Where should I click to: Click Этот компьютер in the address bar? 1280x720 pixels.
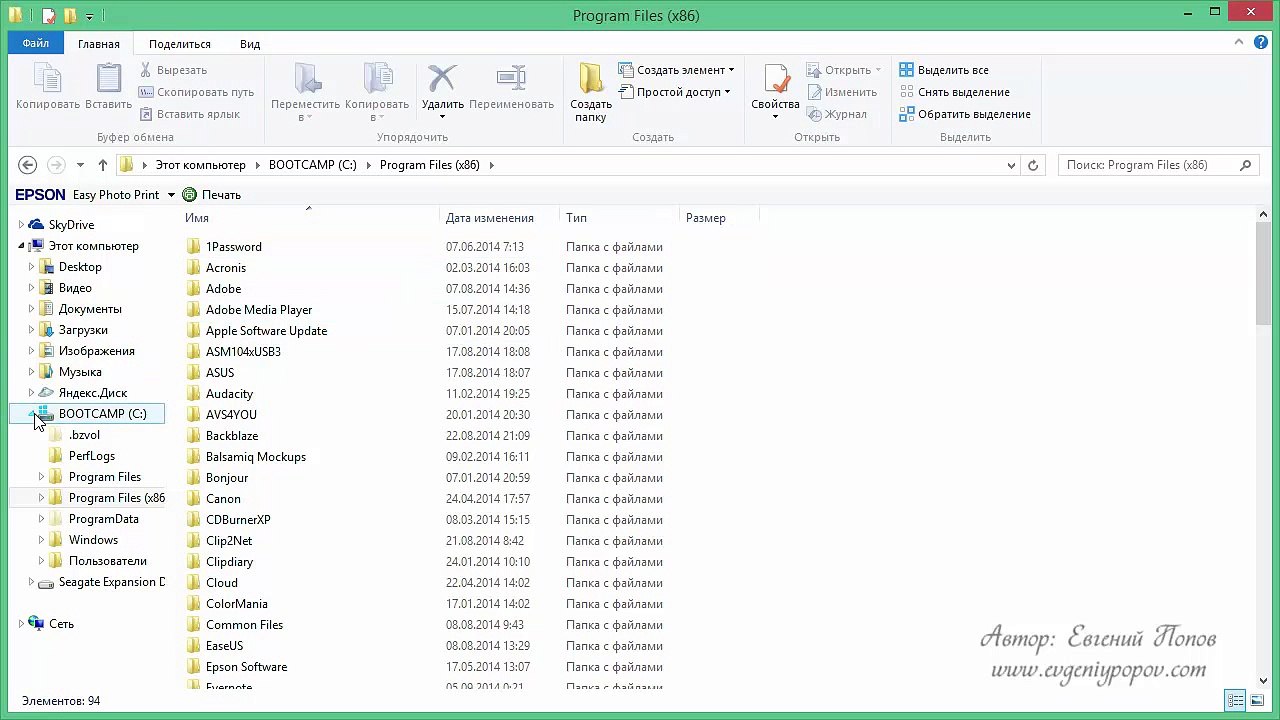[x=200, y=165]
